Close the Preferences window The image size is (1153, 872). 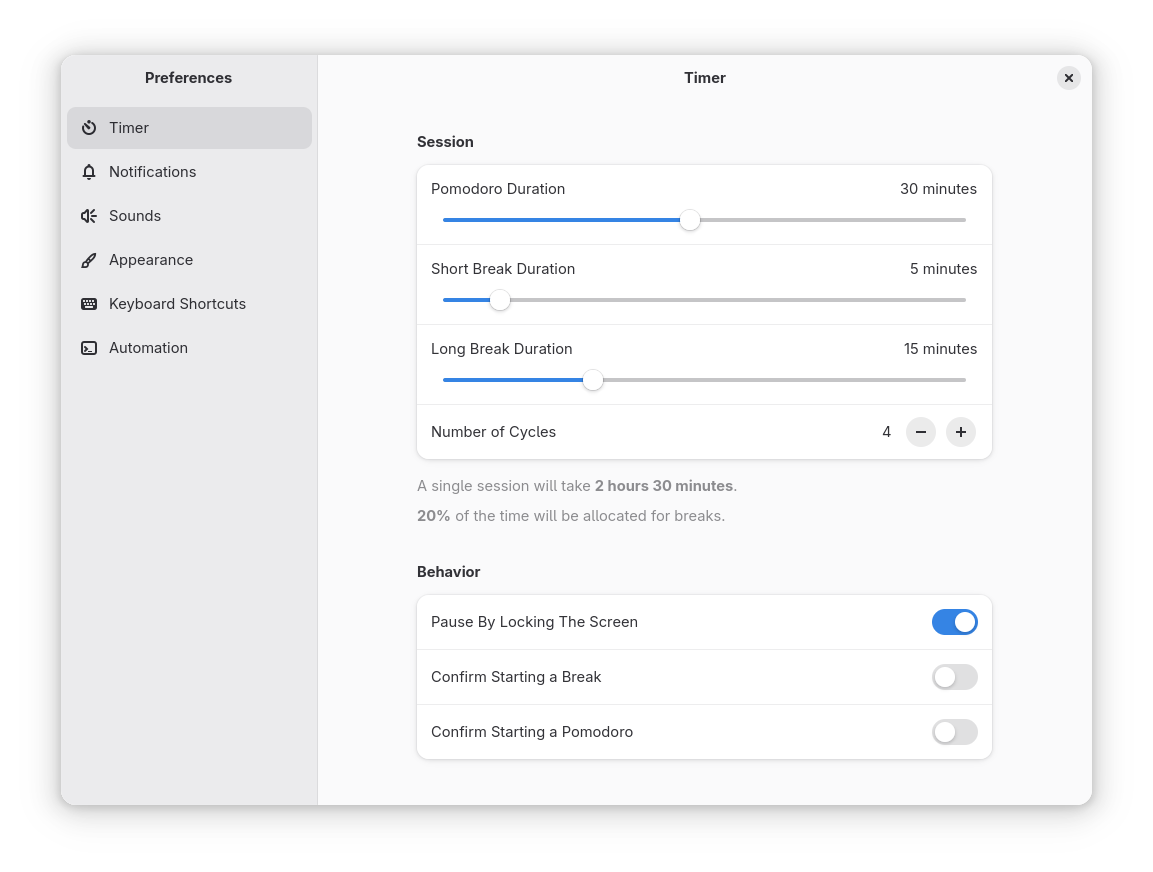(x=1068, y=78)
